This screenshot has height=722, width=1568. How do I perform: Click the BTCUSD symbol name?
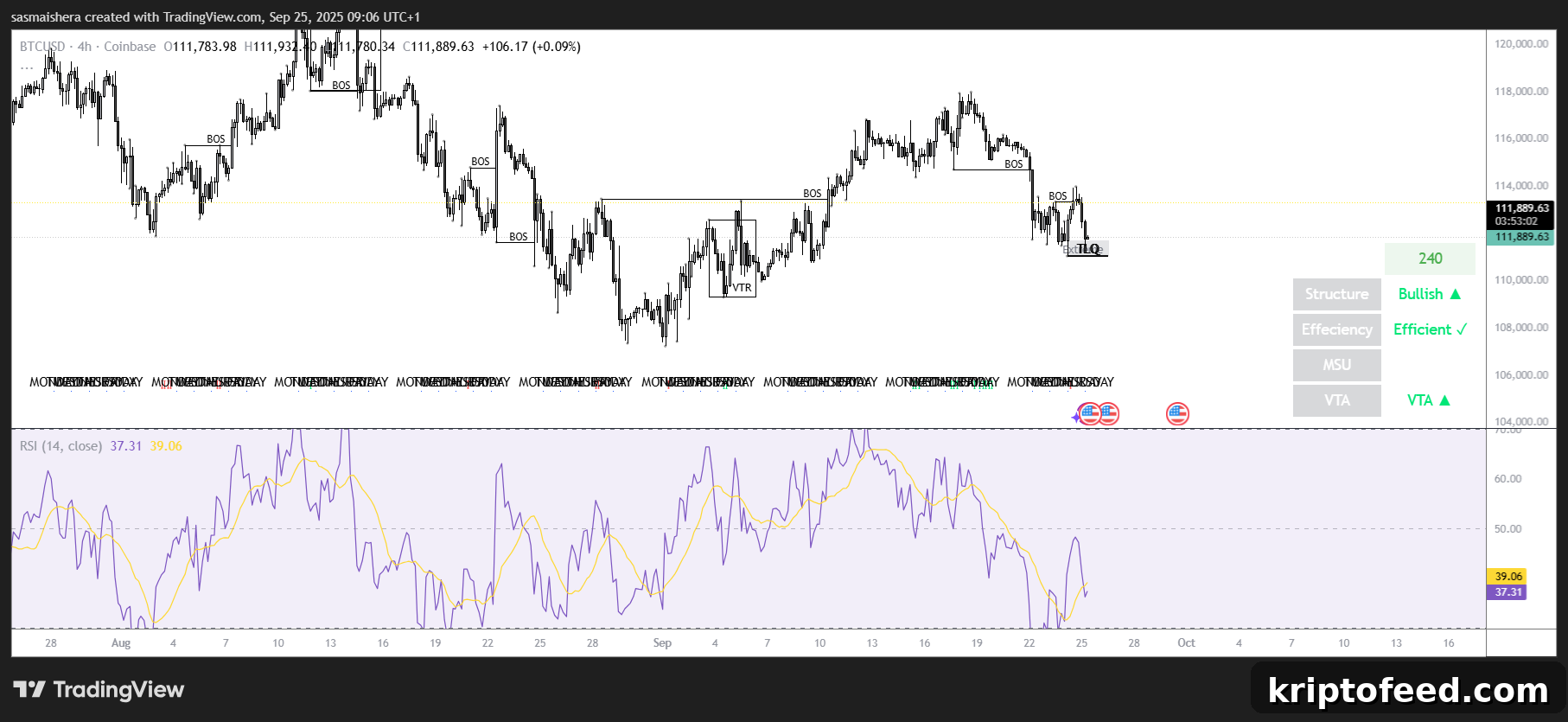click(42, 47)
